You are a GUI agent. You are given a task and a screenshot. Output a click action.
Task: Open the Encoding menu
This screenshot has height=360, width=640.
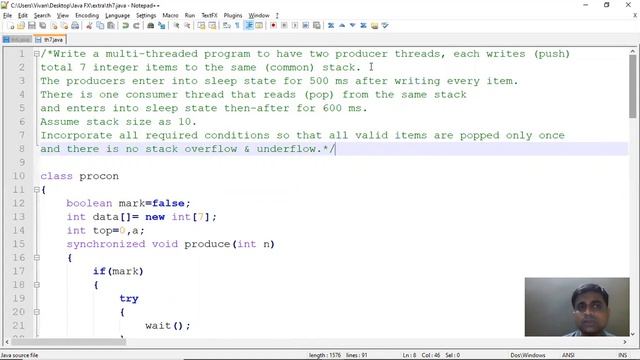(x=87, y=16)
